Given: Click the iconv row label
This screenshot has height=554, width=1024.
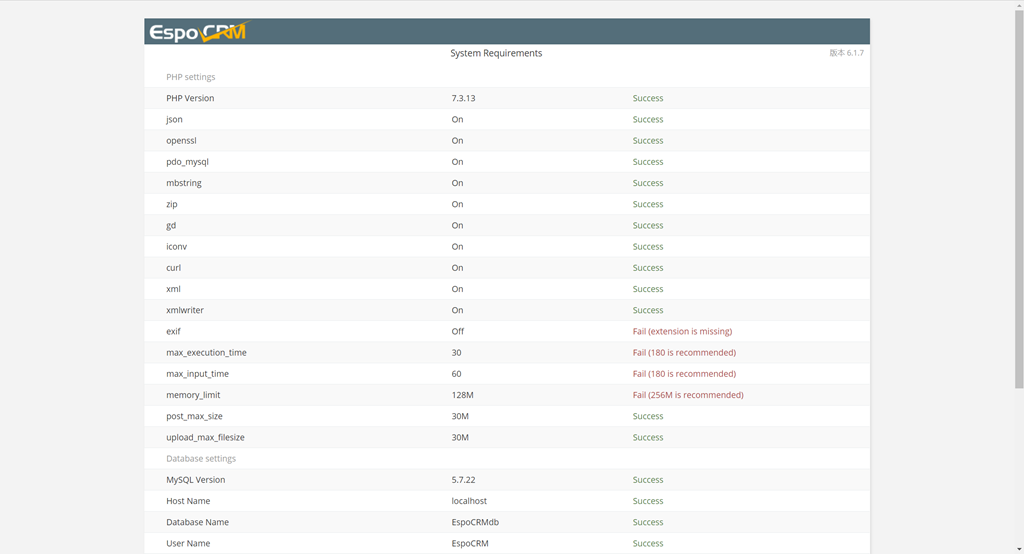Looking at the screenshot, I should (176, 246).
